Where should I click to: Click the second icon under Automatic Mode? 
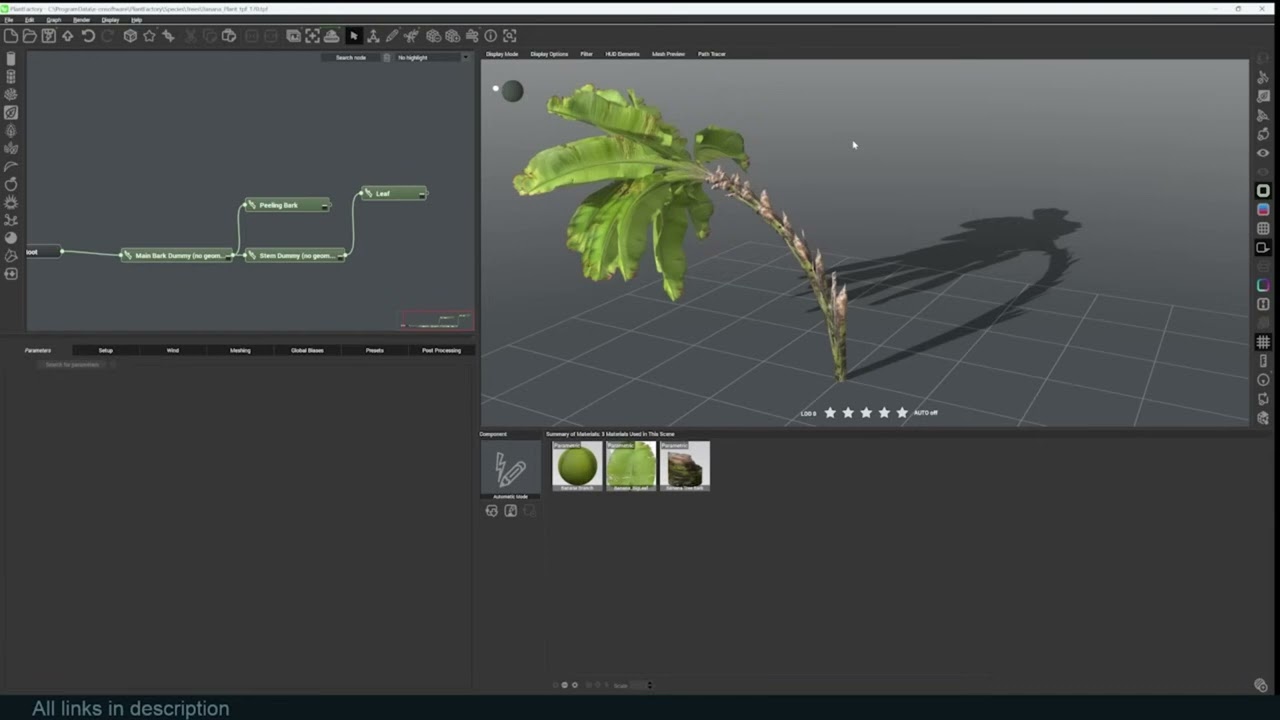coord(510,511)
